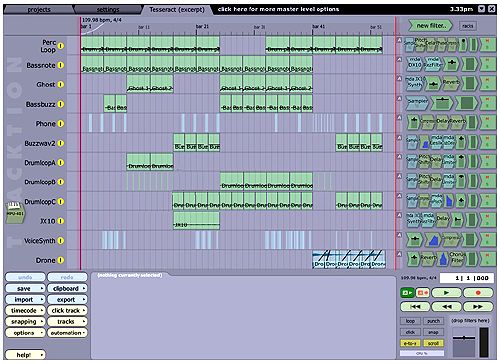Expand the automation arrow on Bassrote track

pyautogui.click(x=399, y=59)
